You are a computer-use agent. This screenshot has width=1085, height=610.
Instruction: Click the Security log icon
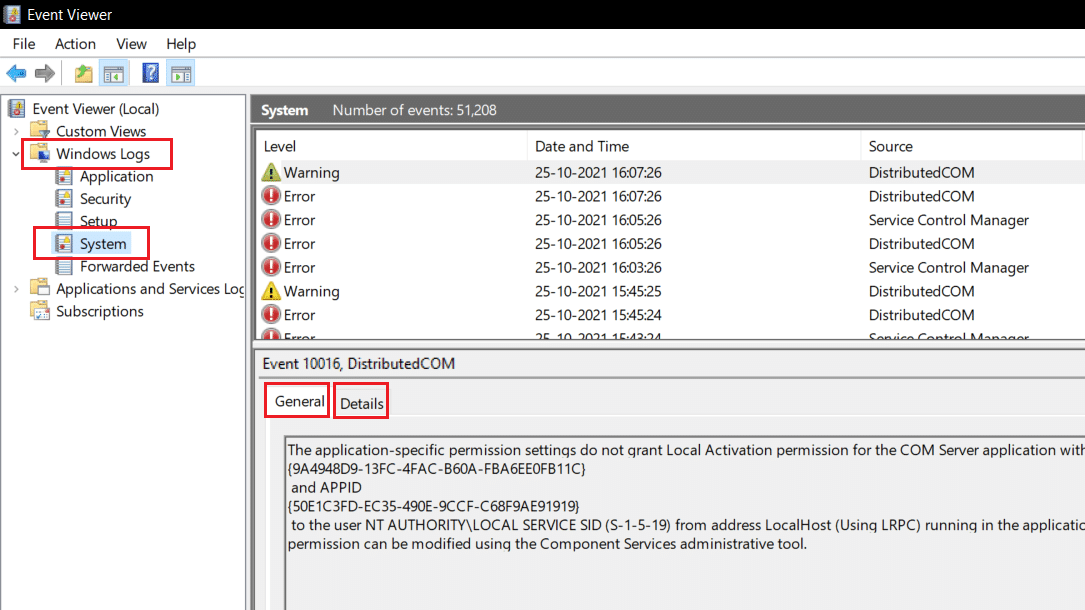coord(64,198)
